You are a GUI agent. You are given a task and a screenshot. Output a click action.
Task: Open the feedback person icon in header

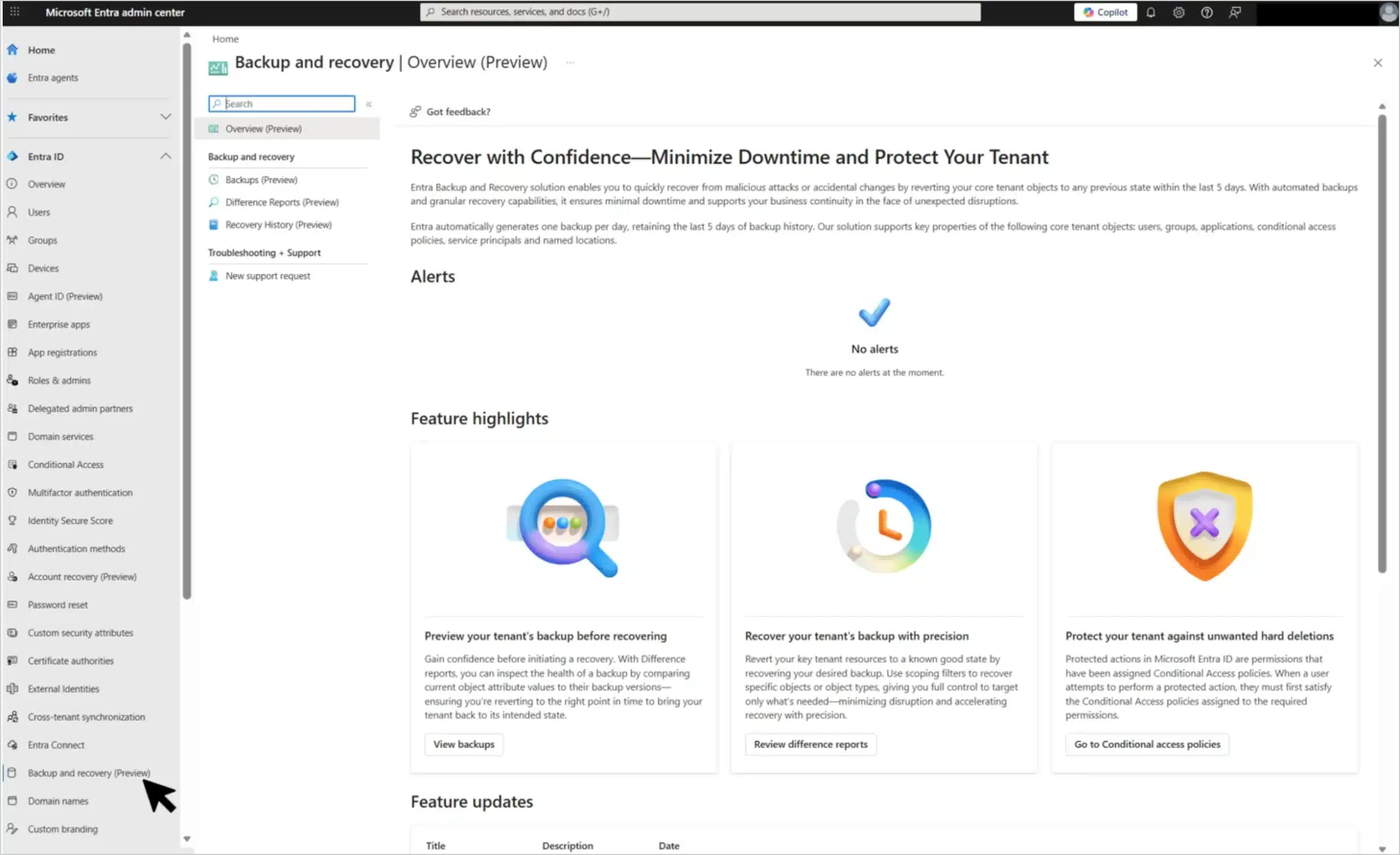[x=1235, y=12]
